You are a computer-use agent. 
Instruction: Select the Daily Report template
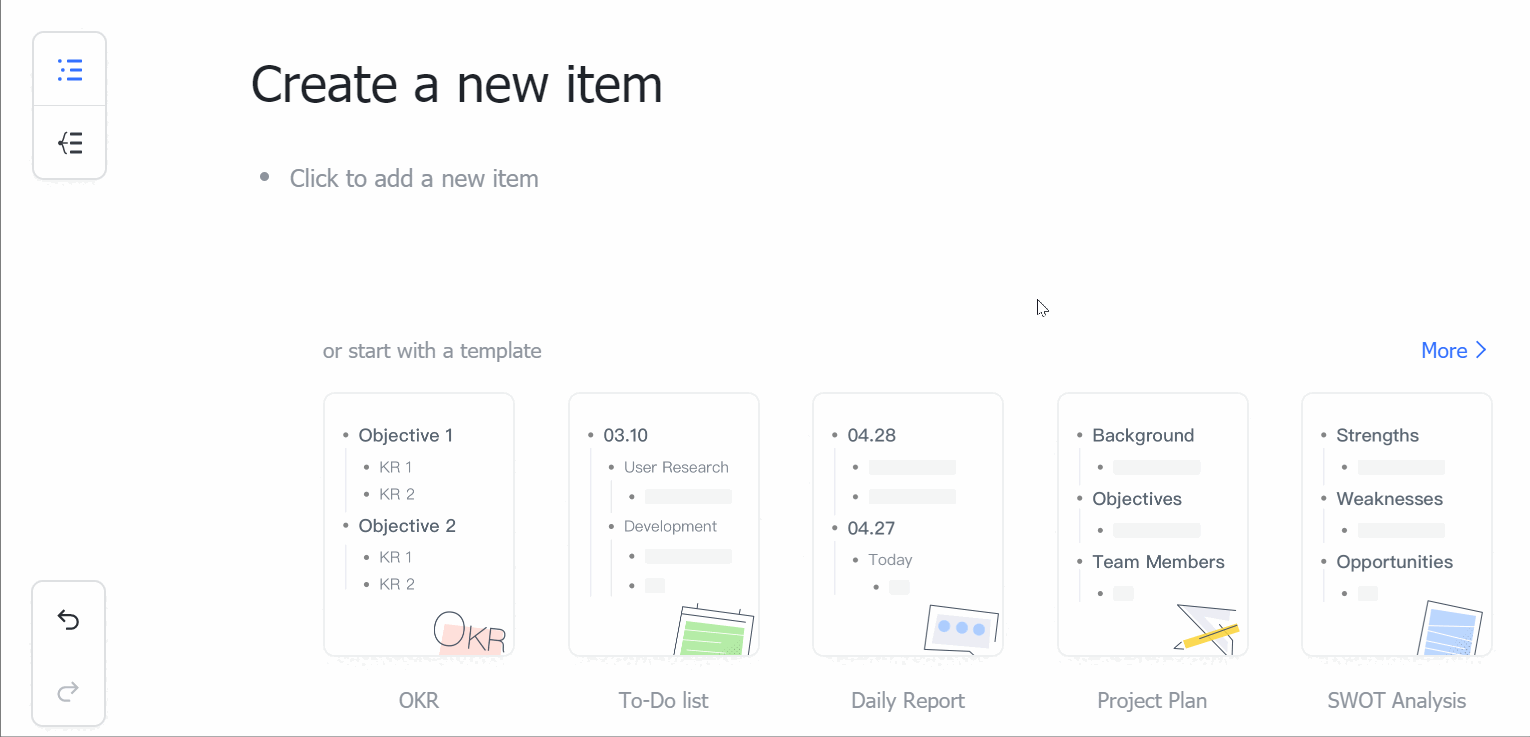coord(907,525)
